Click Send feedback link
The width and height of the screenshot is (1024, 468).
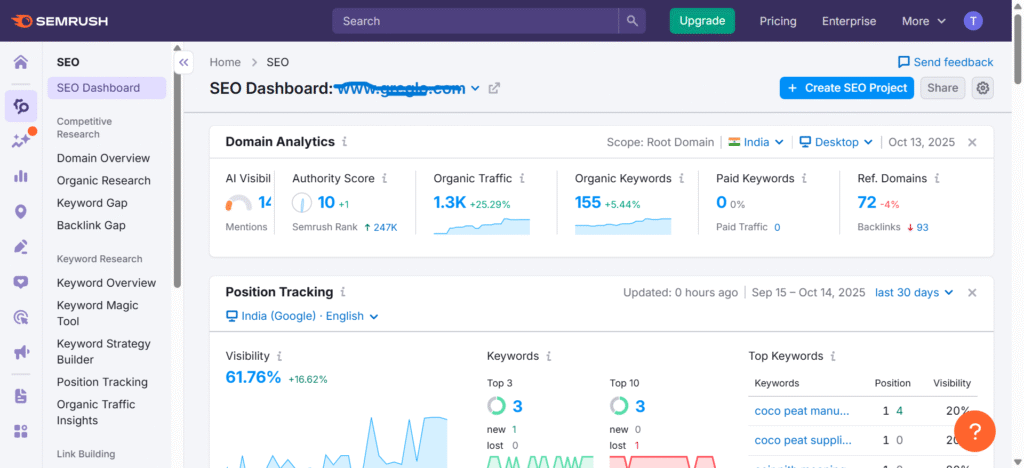946,62
